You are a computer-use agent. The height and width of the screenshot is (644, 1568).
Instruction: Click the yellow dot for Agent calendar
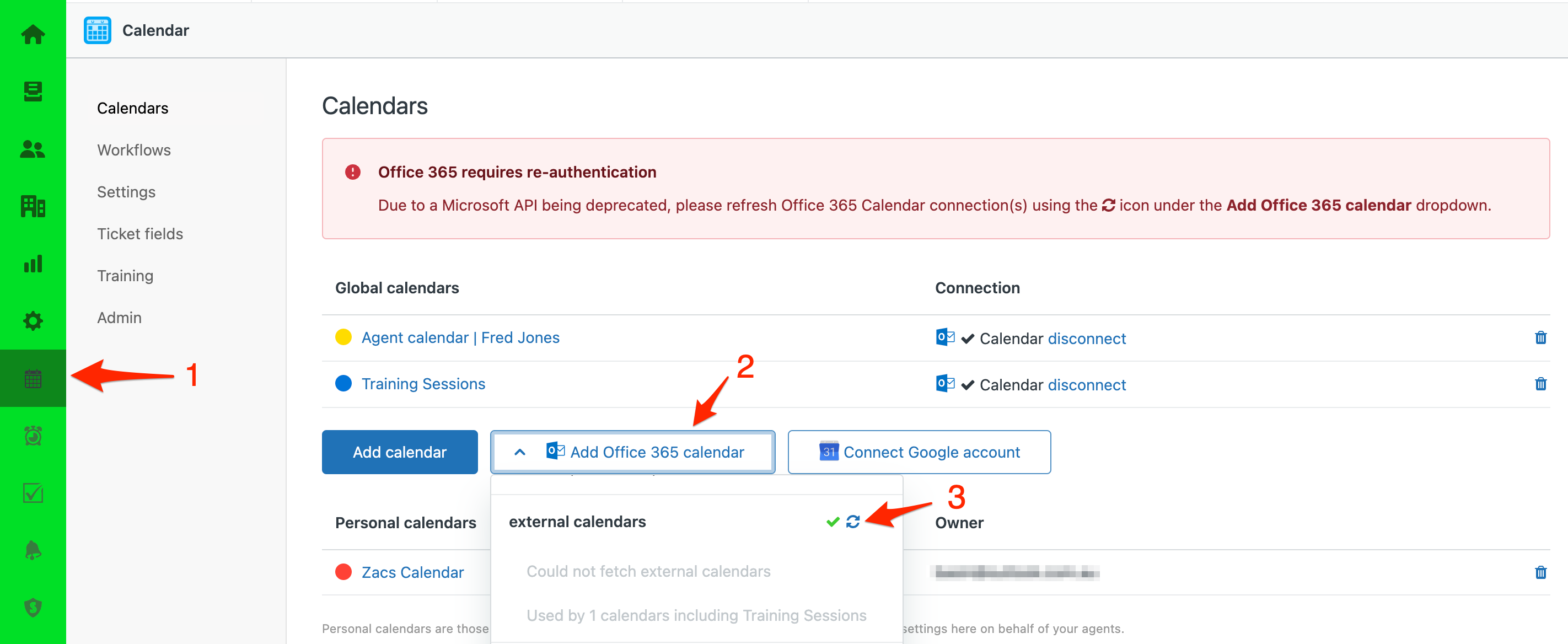pos(343,337)
